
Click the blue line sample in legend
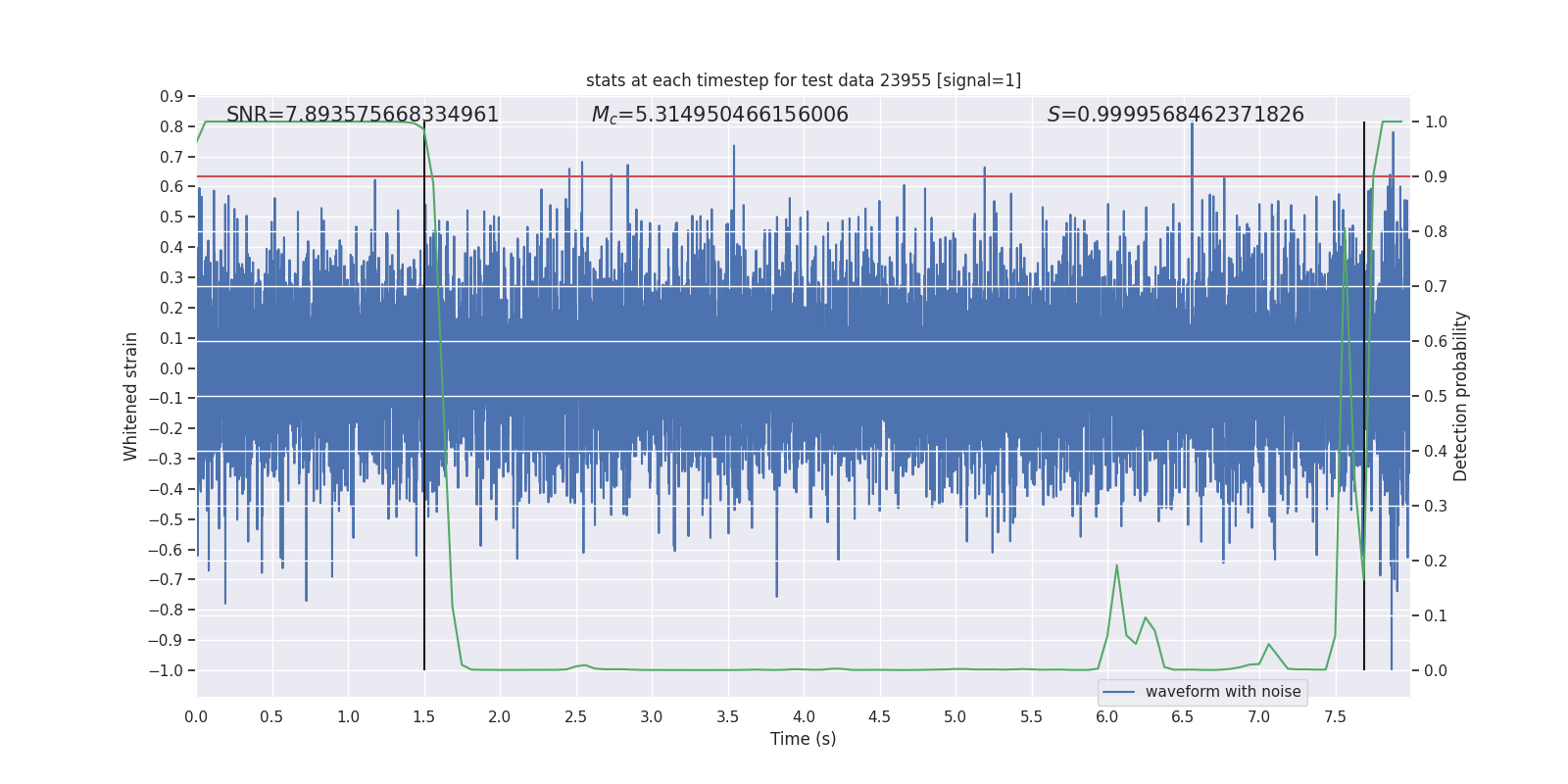[1119, 692]
